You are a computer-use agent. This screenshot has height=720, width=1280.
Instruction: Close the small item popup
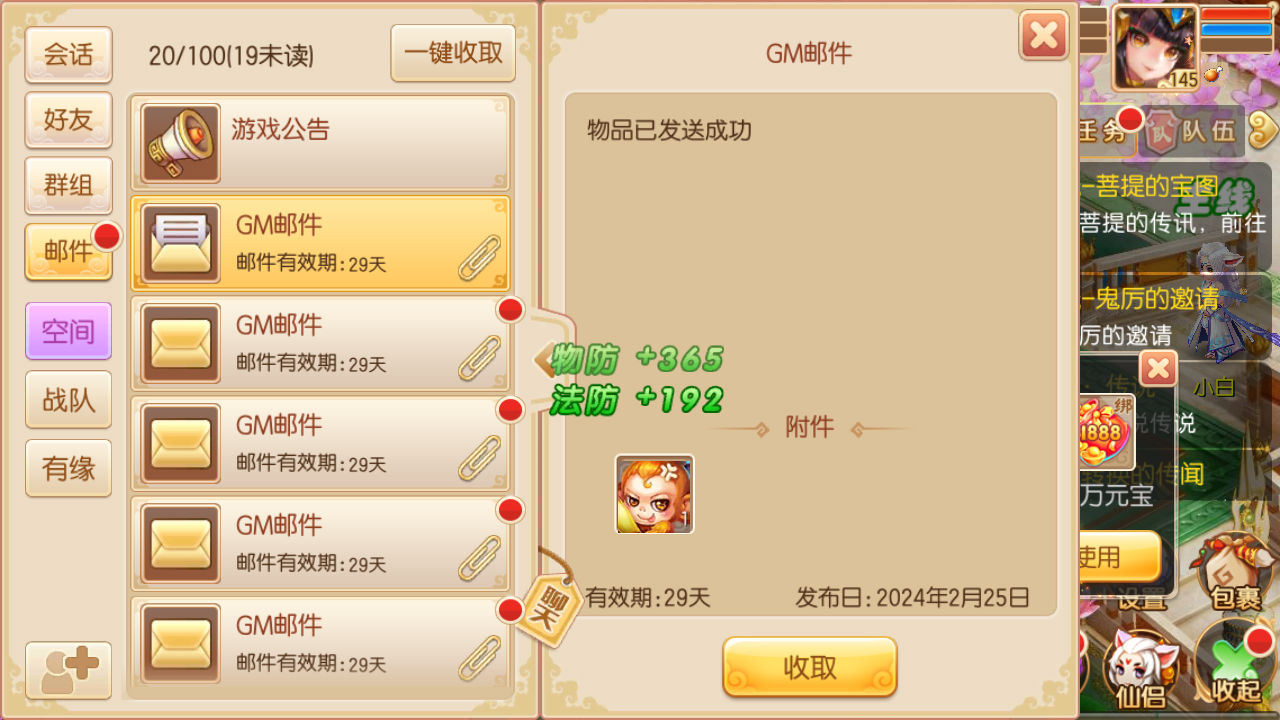pos(1158,369)
